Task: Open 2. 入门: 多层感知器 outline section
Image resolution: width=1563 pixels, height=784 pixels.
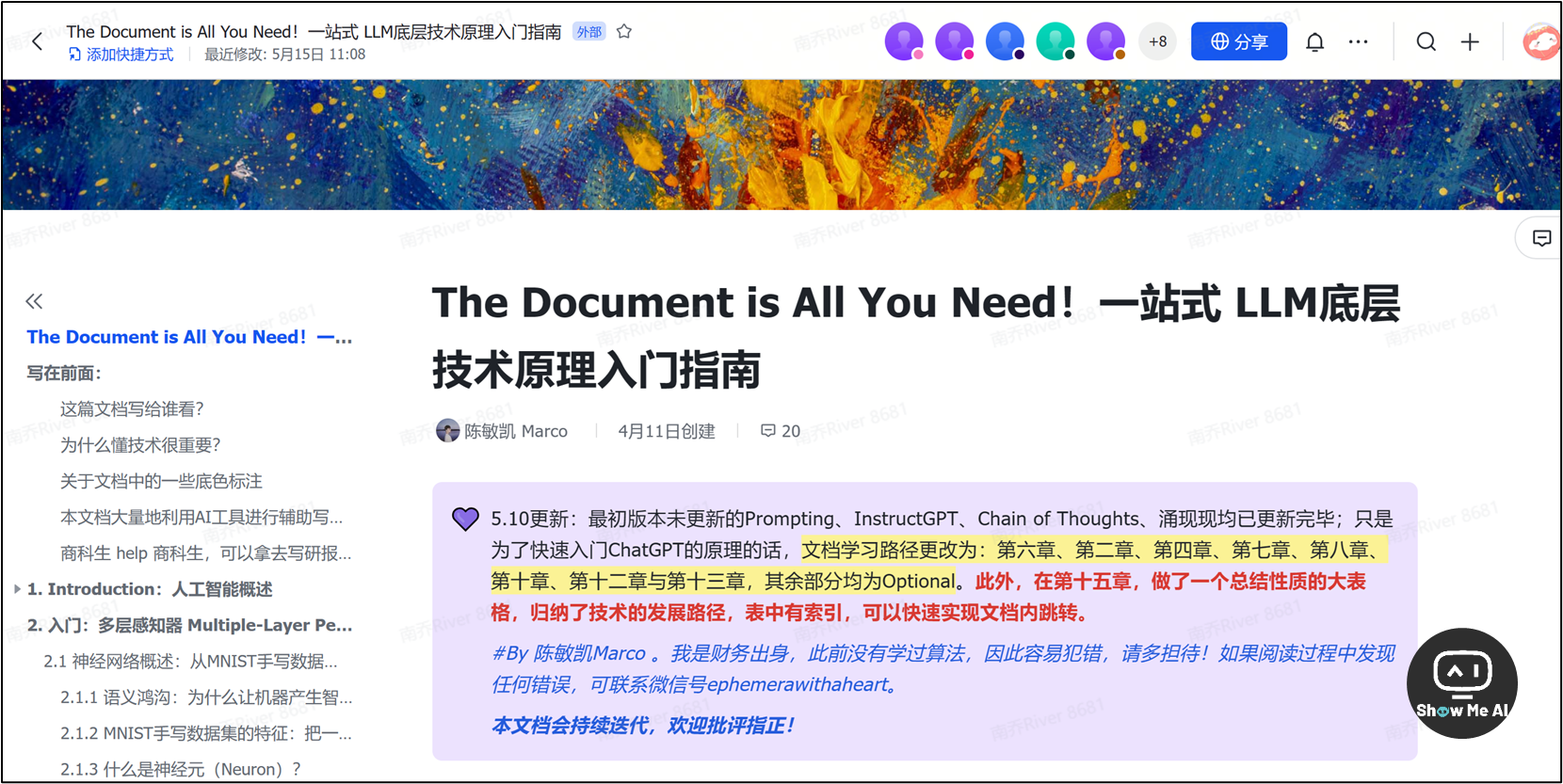Action: [x=189, y=625]
